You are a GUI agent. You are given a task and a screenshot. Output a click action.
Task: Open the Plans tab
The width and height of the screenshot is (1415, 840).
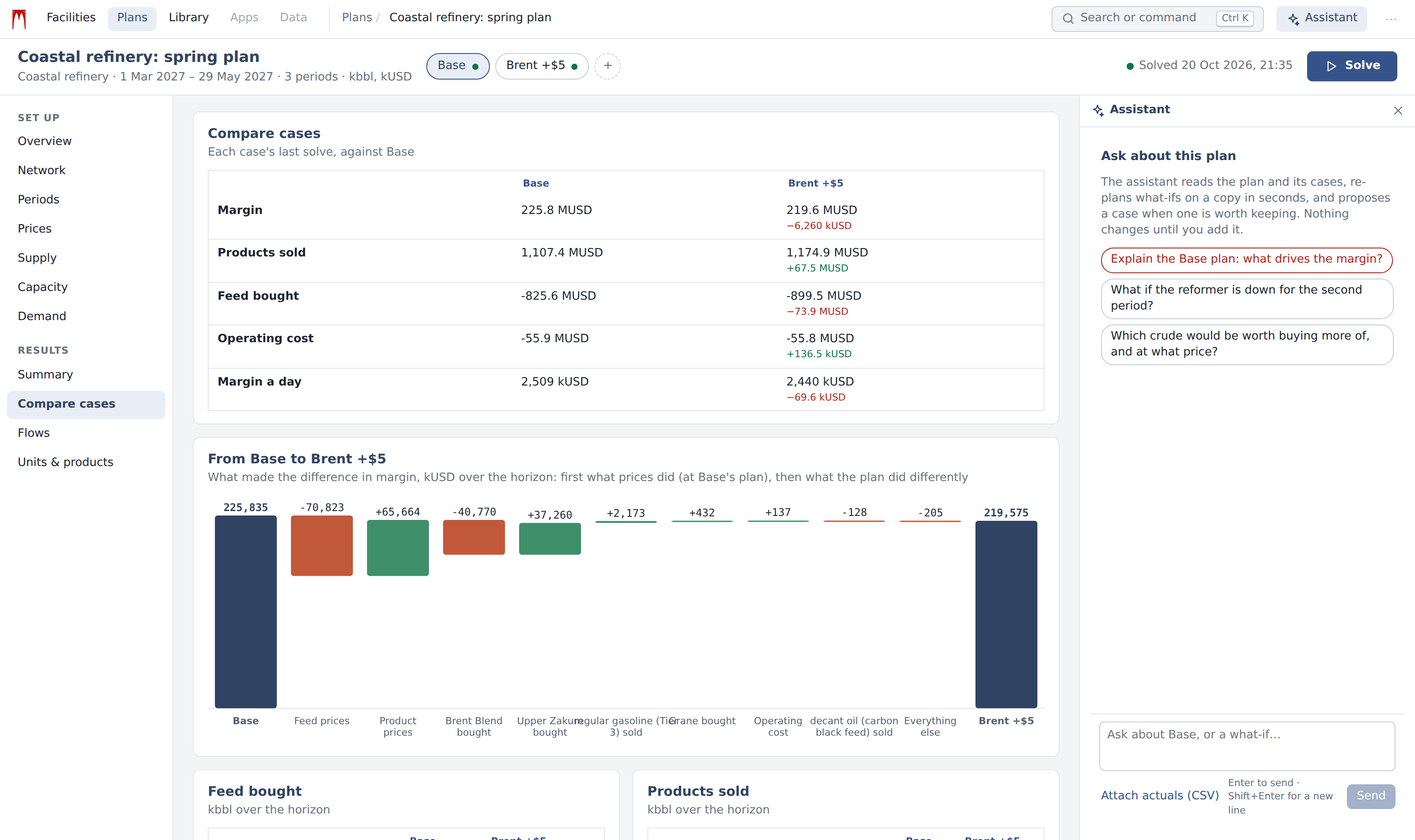pos(132,18)
